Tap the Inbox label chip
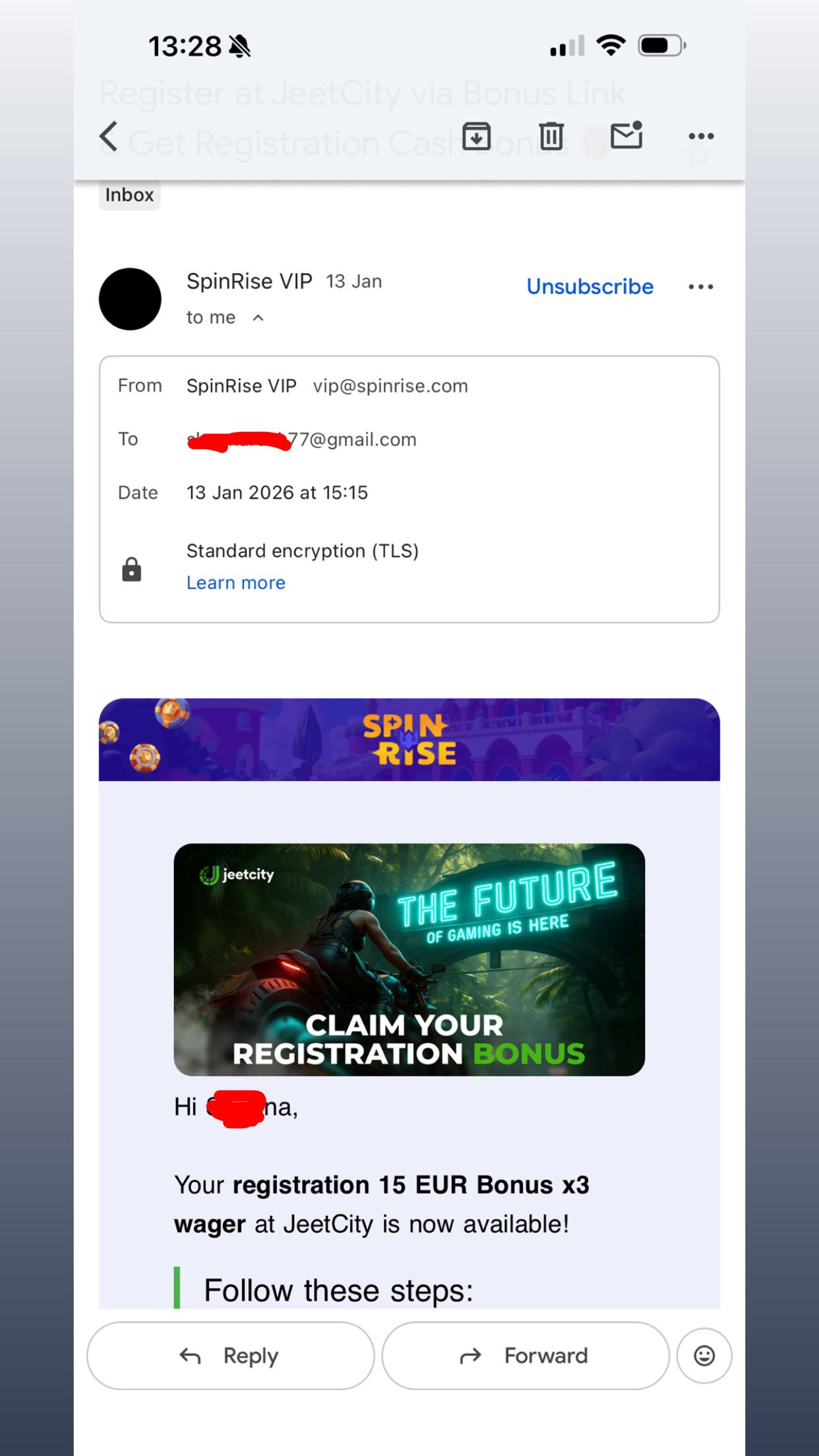This screenshot has width=819, height=1456. pos(129,195)
